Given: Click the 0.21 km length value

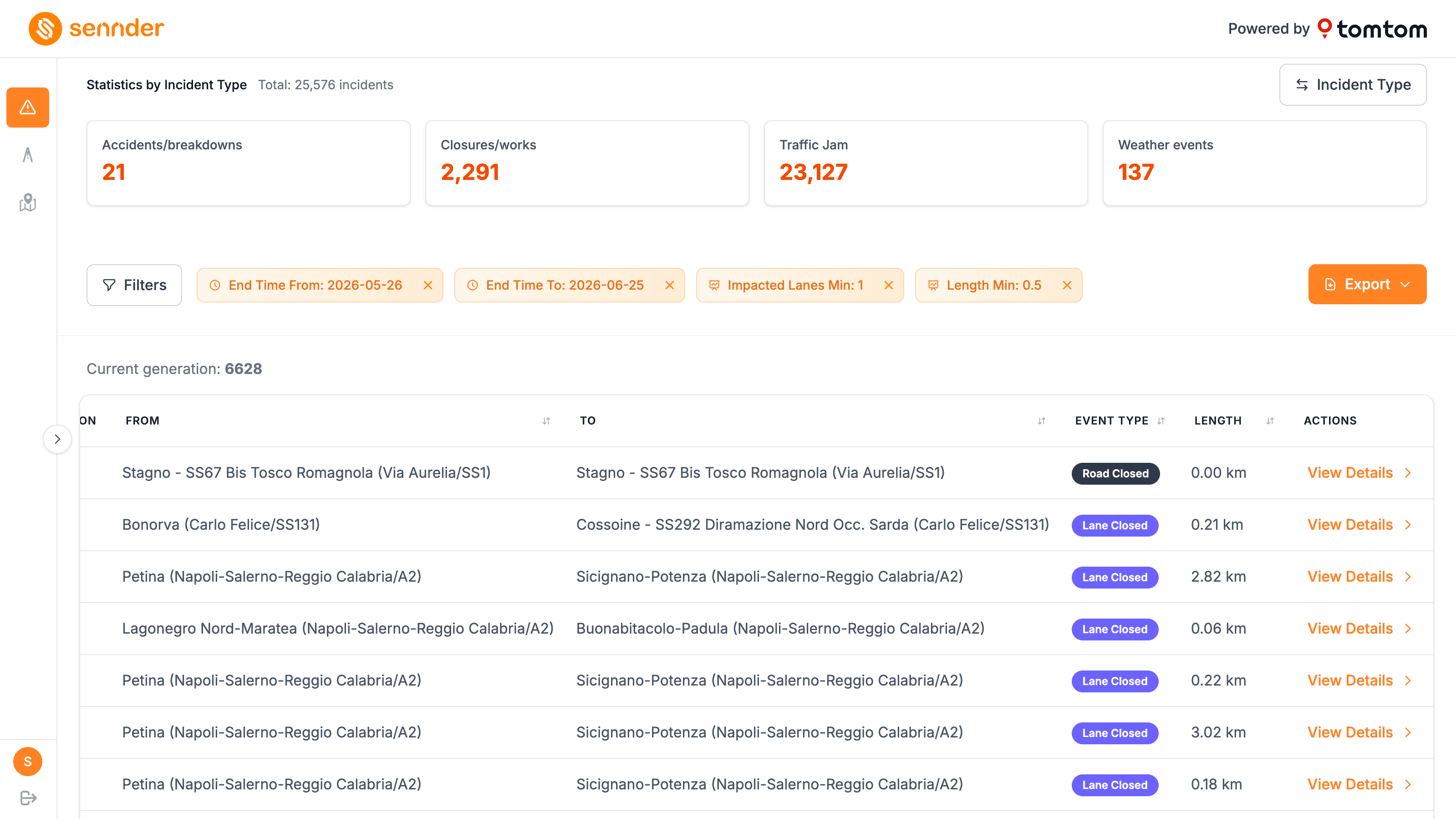Looking at the screenshot, I should point(1217,525).
